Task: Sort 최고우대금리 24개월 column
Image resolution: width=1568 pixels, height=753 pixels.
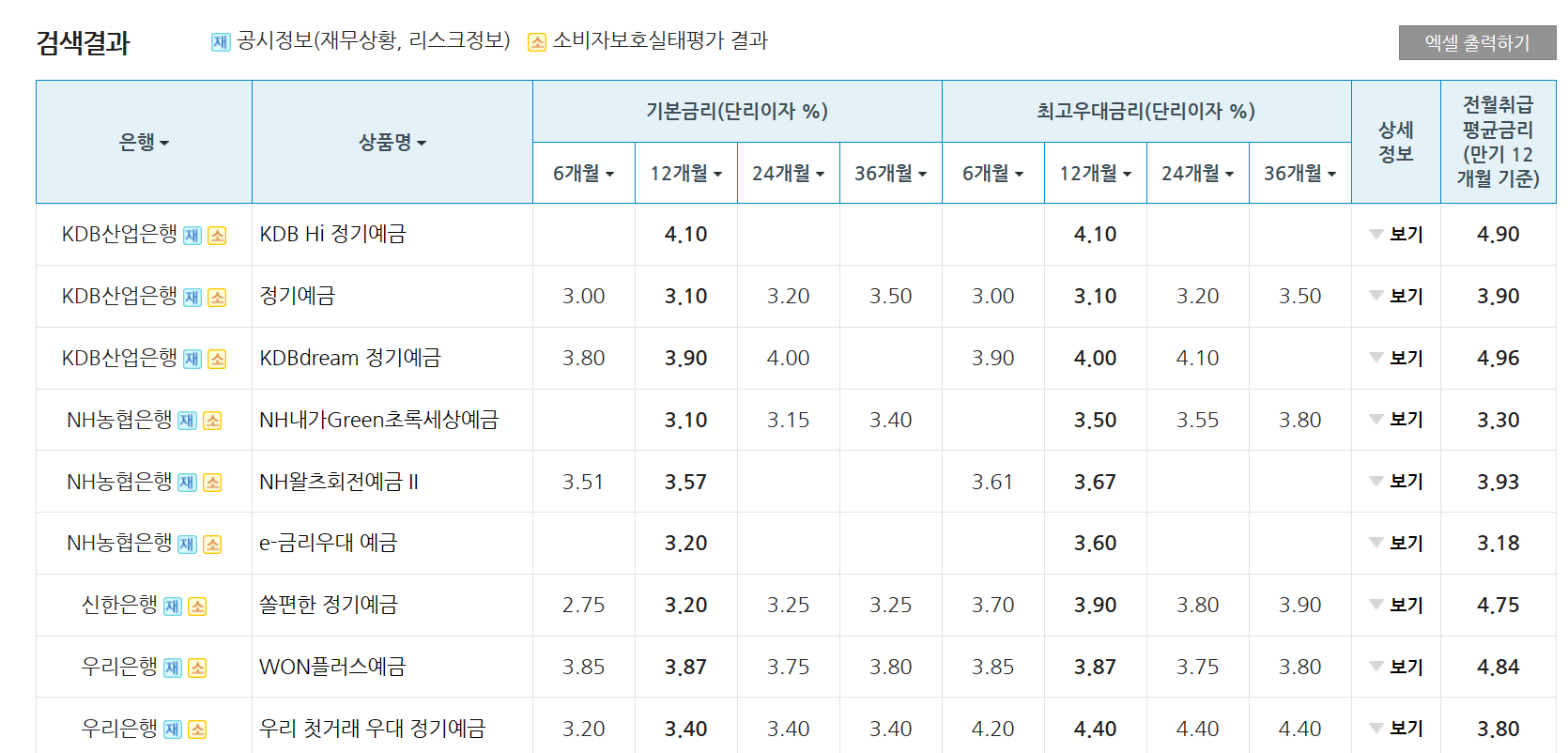Action: [x=1198, y=173]
